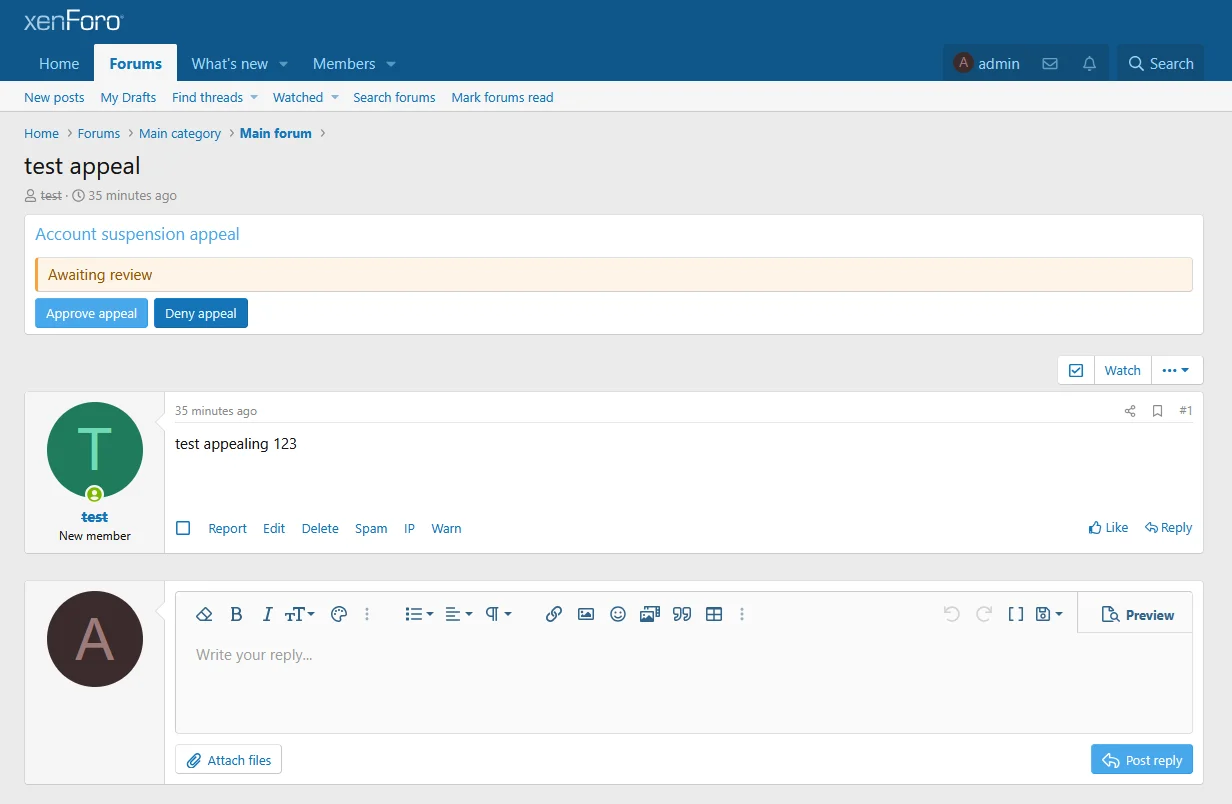The image size is (1232, 804).
Task: Bookmark post #1 using the bookmark icon
Action: point(1157,411)
